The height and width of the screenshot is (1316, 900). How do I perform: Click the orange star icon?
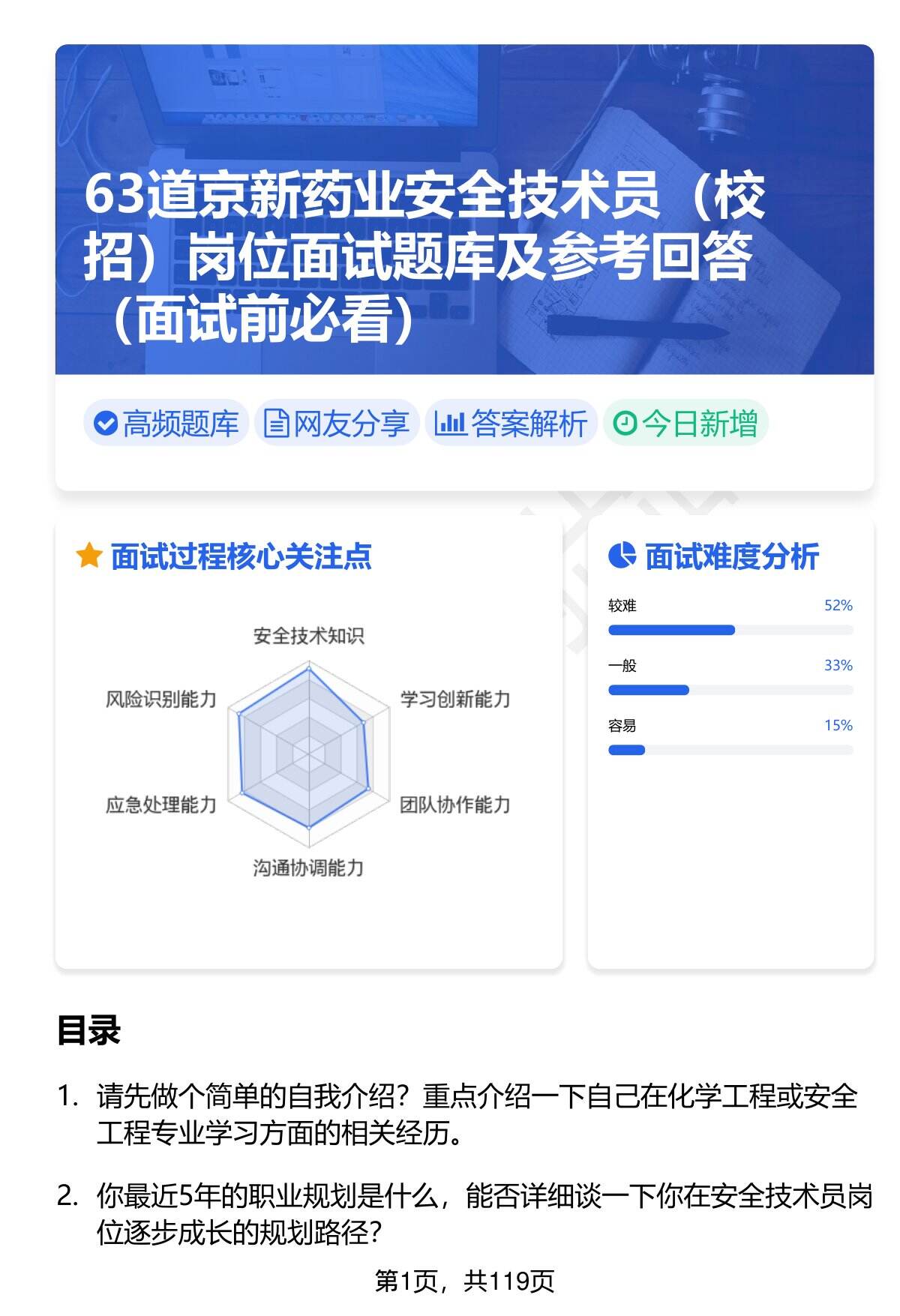tap(88, 556)
